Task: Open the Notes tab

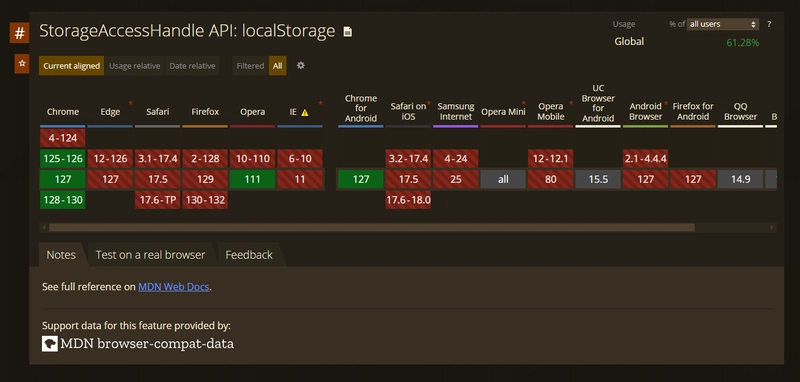Action: pyautogui.click(x=61, y=254)
